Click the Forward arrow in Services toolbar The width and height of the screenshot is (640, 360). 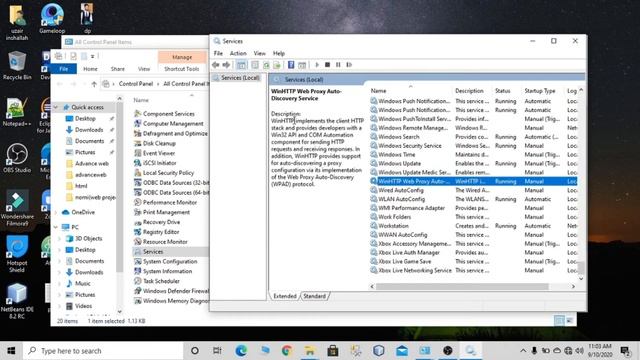[x=226, y=65]
